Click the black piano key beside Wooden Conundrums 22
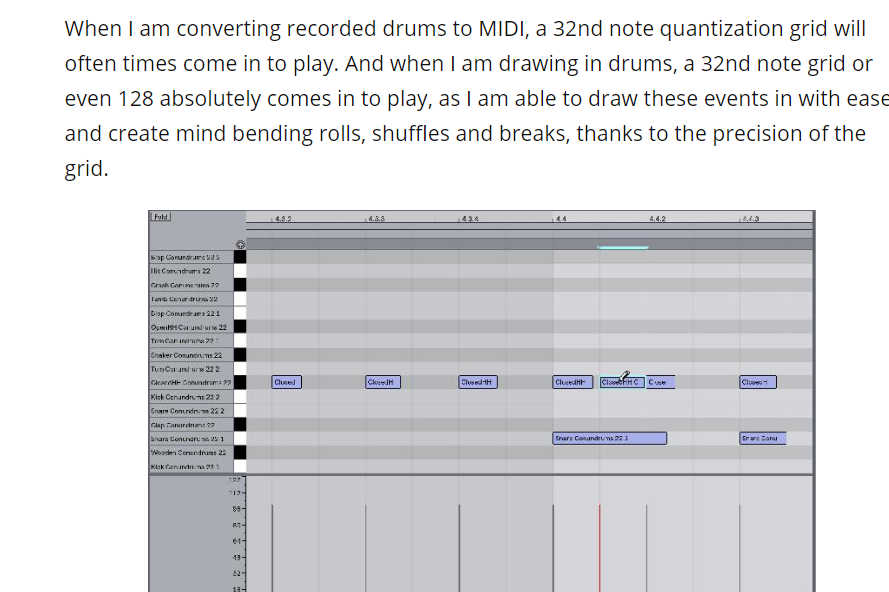The width and height of the screenshot is (889, 592). pyautogui.click(x=240, y=453)
